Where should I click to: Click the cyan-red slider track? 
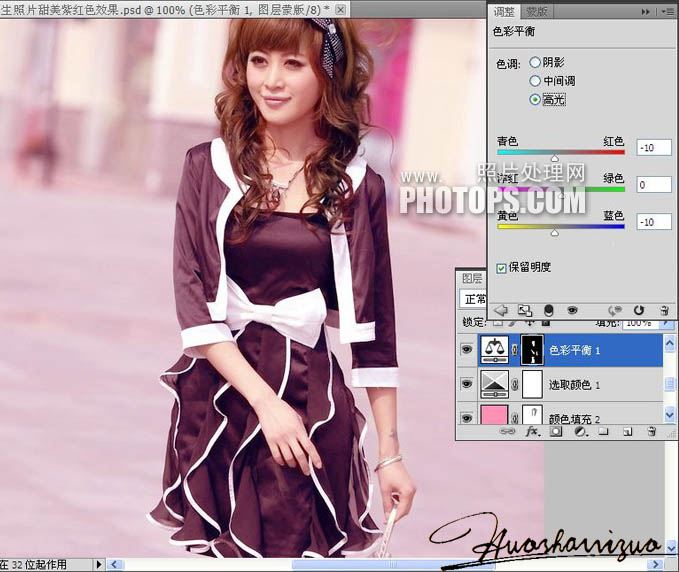[x=560, y=152]
